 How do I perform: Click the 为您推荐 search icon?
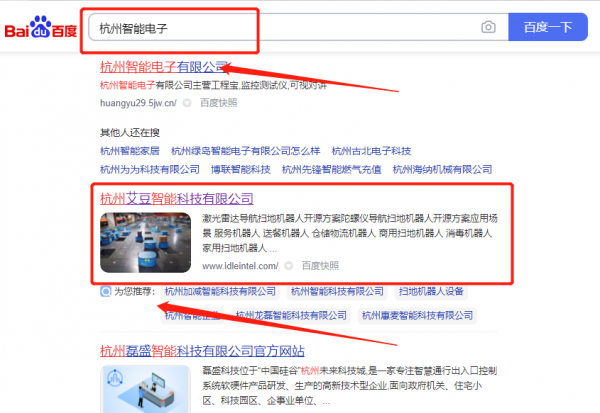106,292
